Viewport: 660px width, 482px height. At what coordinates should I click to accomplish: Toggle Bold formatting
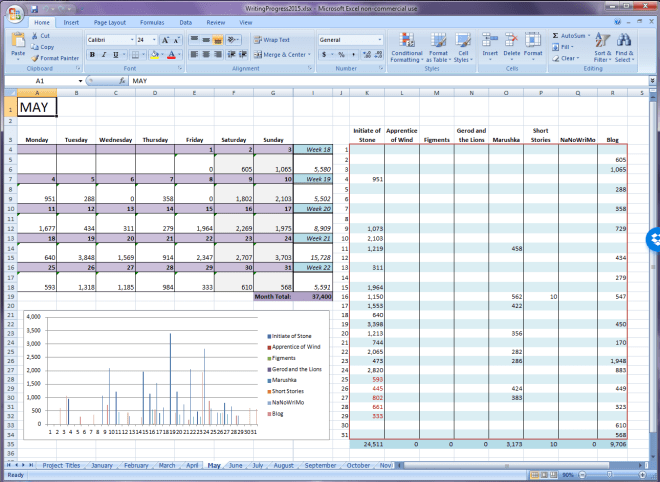pyautogui.click(x=91, y=55)
